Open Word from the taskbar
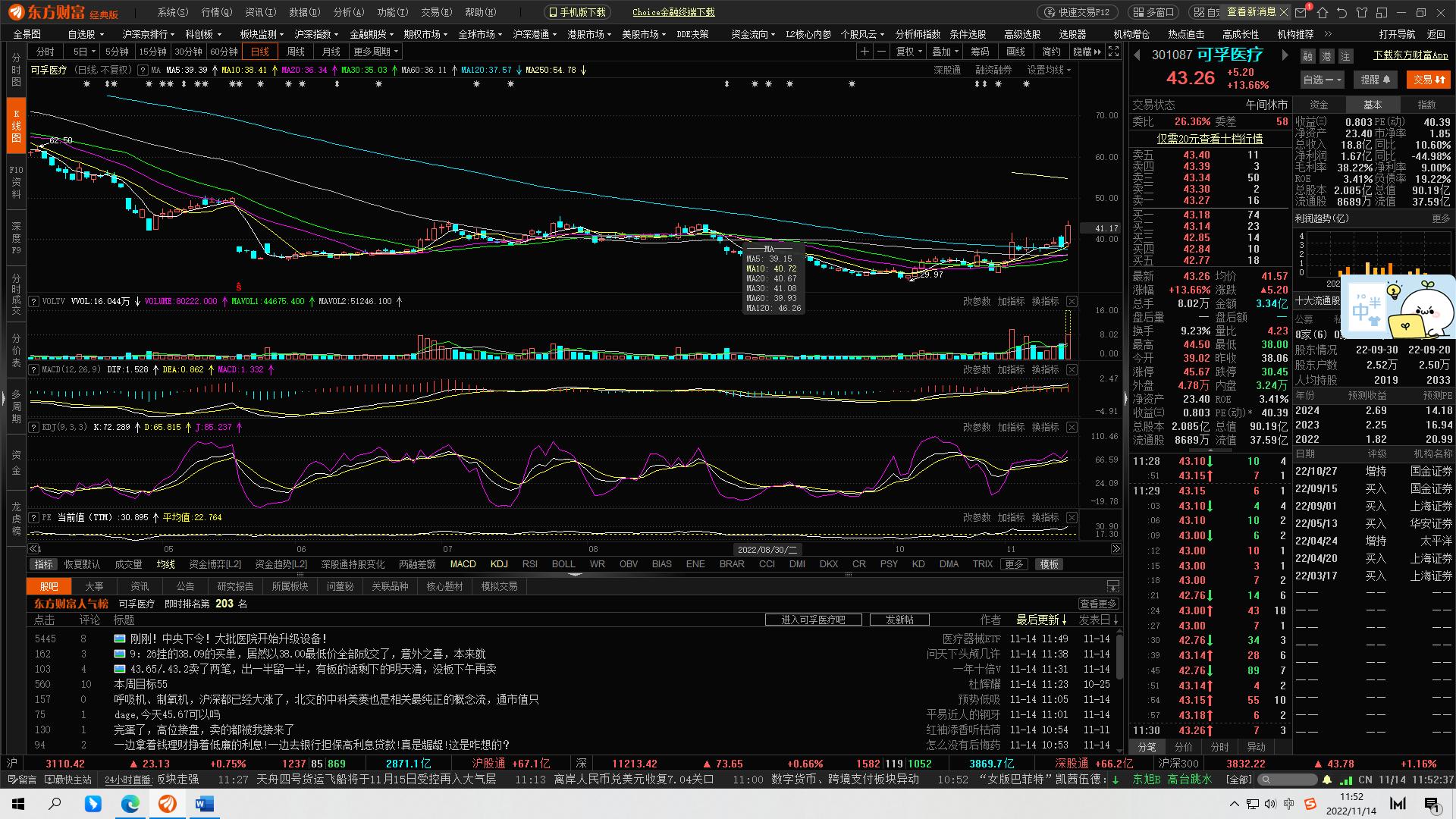Screen dimensions: 1456x819 tap(204, 804)
